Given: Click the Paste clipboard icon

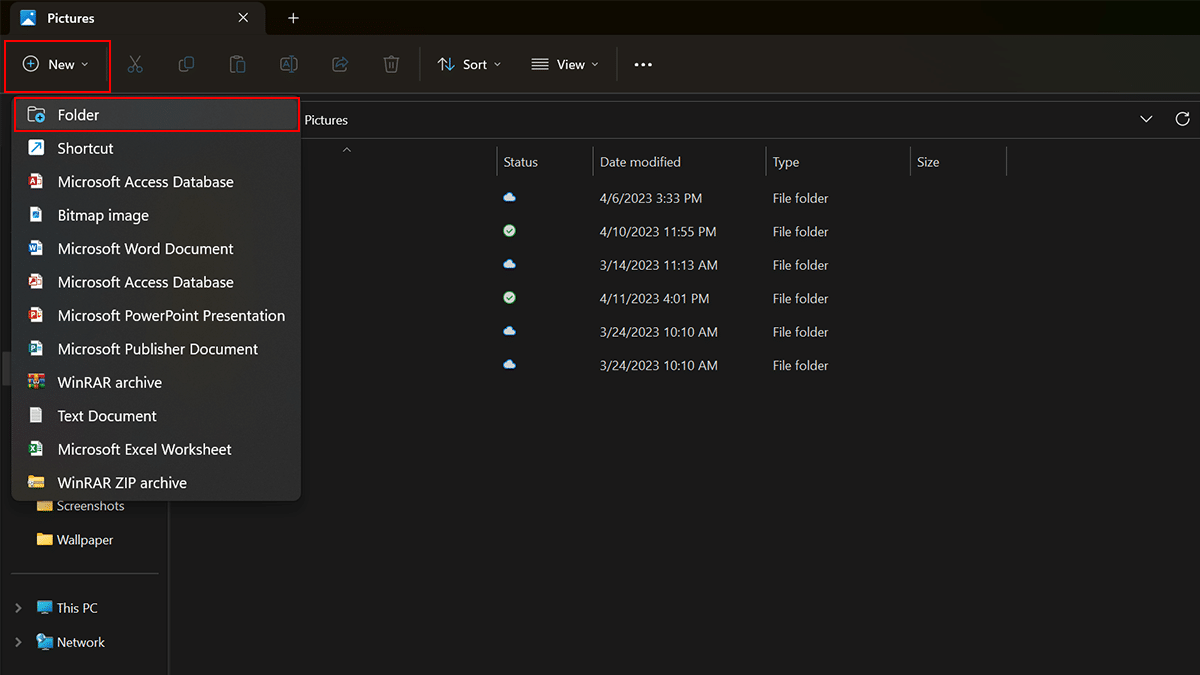Looking at the screenshot, I should 237,65.
